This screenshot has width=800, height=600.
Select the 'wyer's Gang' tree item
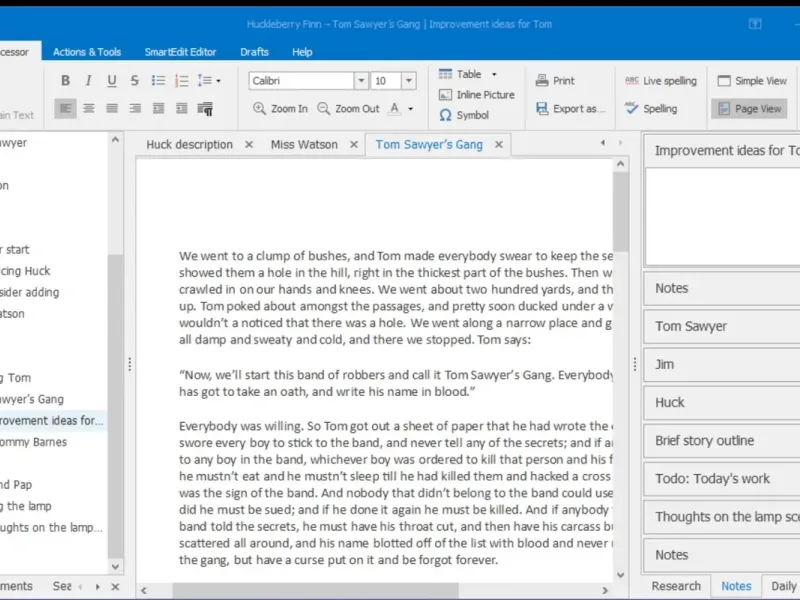click(x=32, y=399)
